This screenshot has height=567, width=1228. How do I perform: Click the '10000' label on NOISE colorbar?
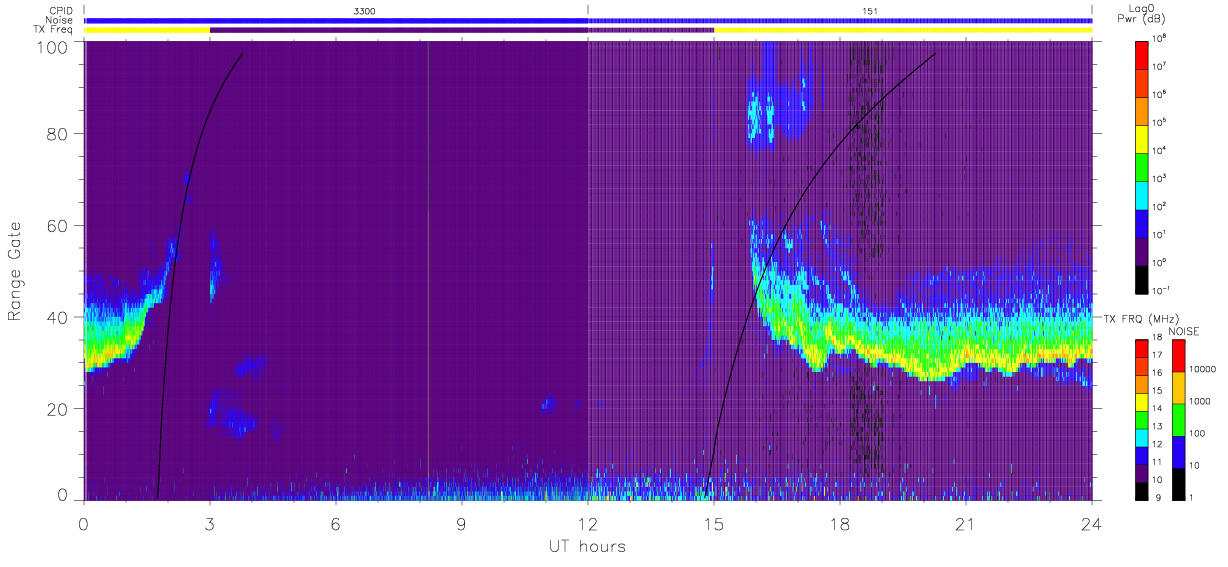click(x=1203, y=370)
